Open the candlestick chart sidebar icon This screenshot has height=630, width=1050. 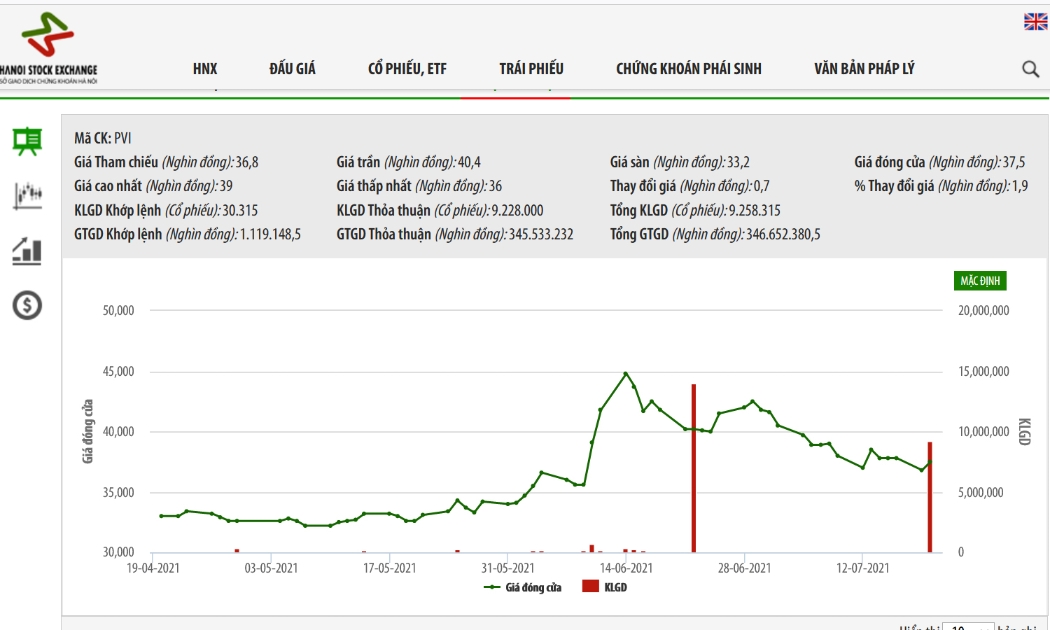coord(27,195)
